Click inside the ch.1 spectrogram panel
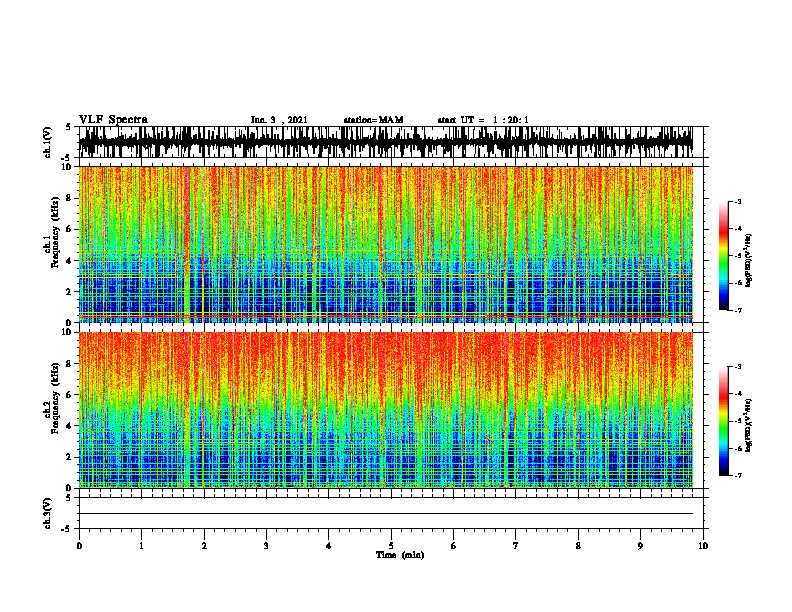792x612 pixels. click(x=386, y=244)
